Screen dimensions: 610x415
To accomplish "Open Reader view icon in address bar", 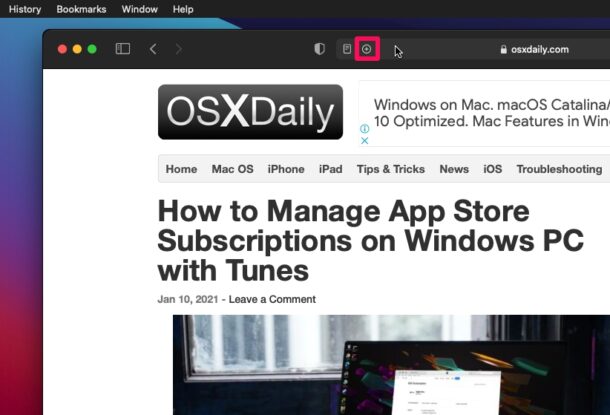I will pos(347,49).
